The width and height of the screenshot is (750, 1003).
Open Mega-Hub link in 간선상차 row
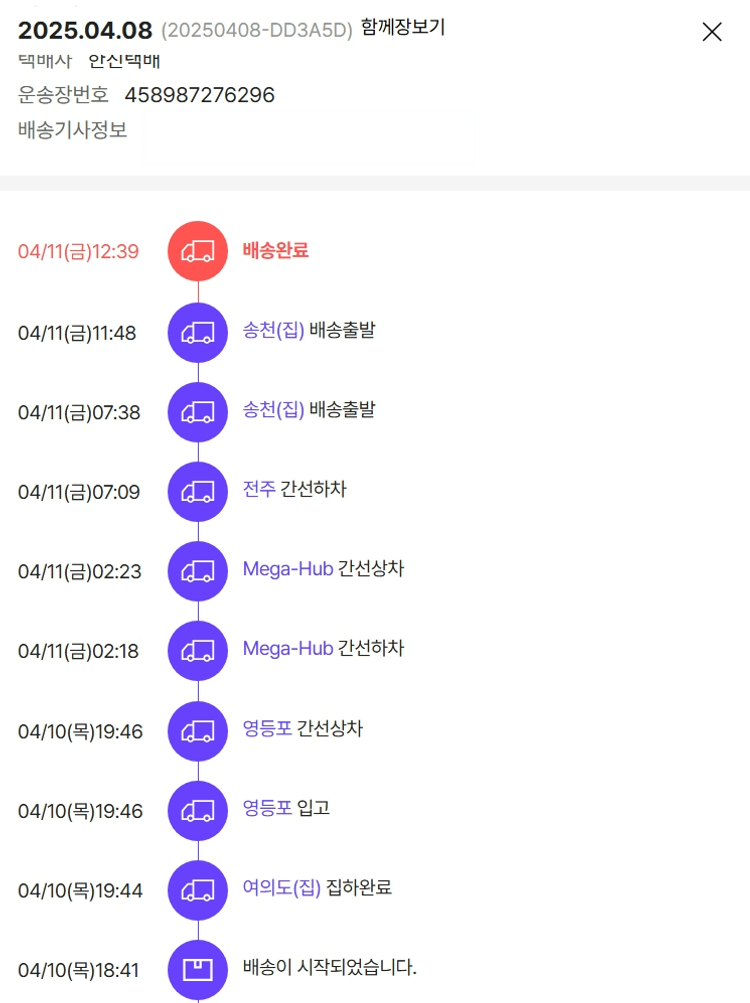point(287,569)
